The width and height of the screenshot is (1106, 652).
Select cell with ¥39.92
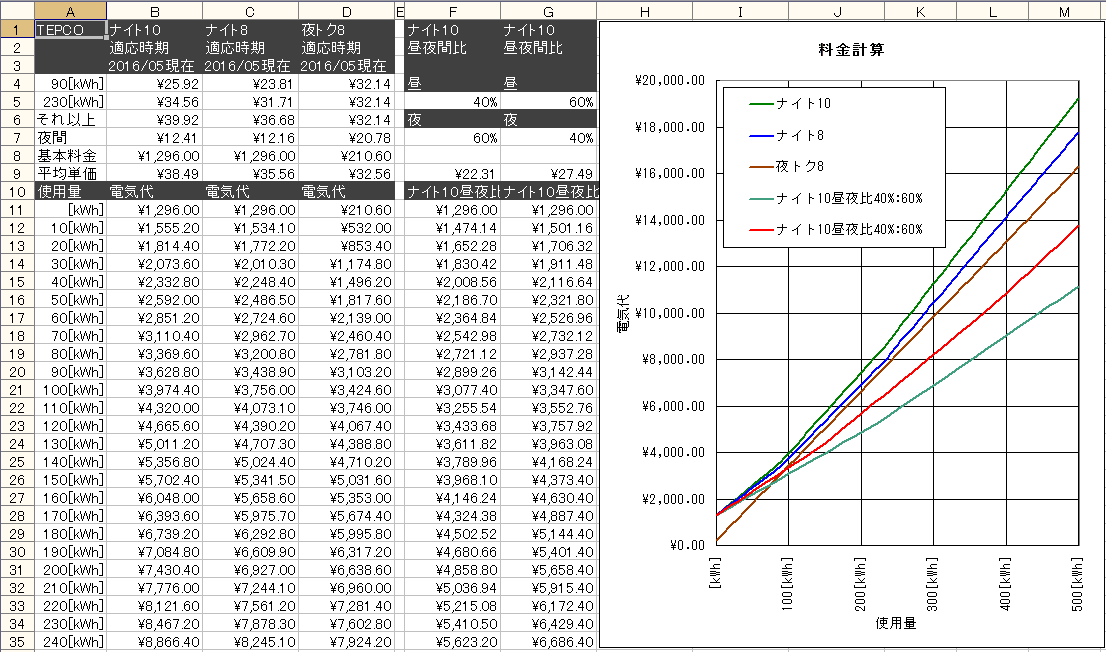click(x=154, y=120)
